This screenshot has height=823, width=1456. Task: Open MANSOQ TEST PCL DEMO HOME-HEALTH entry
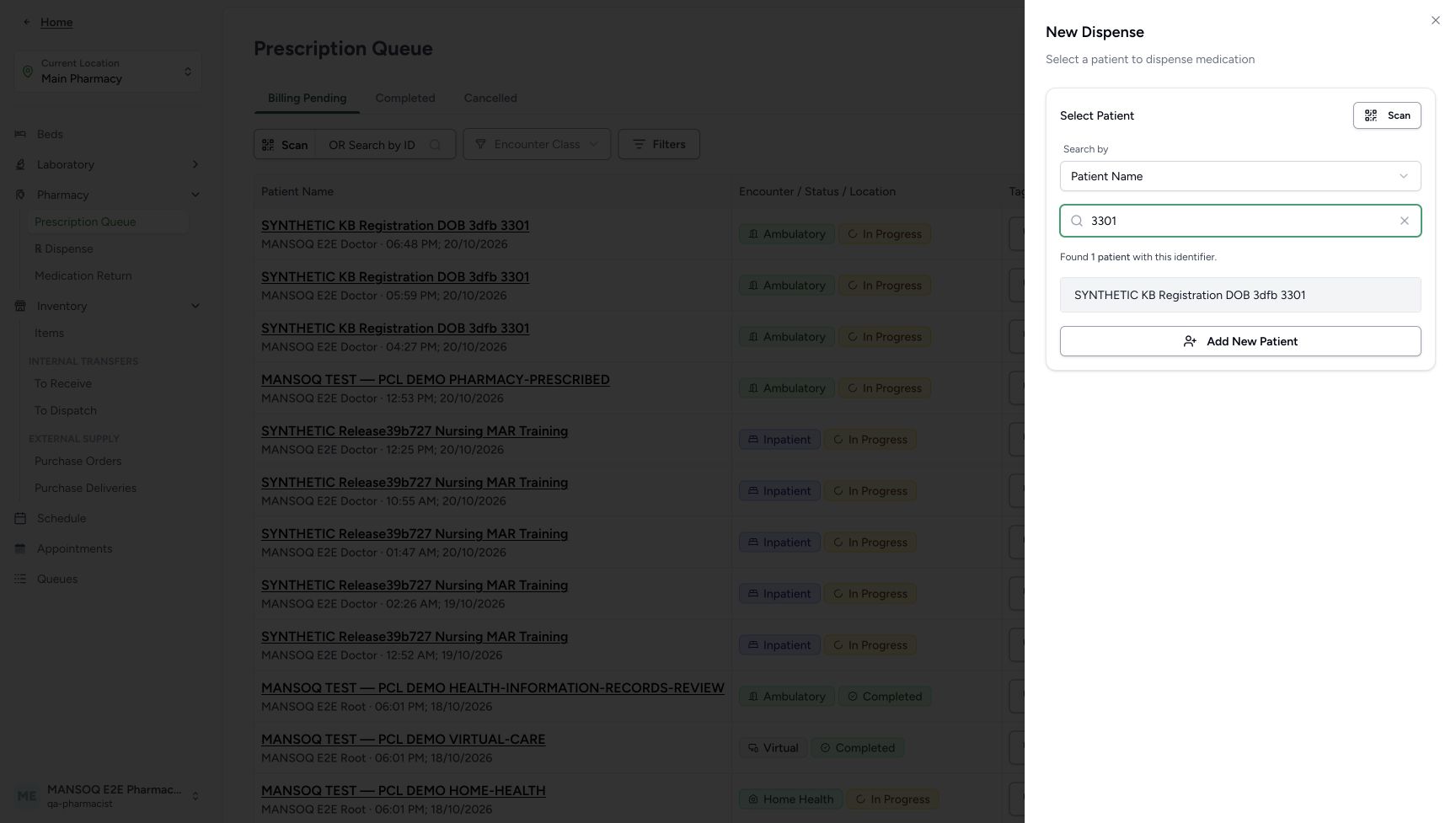point(403,790)
